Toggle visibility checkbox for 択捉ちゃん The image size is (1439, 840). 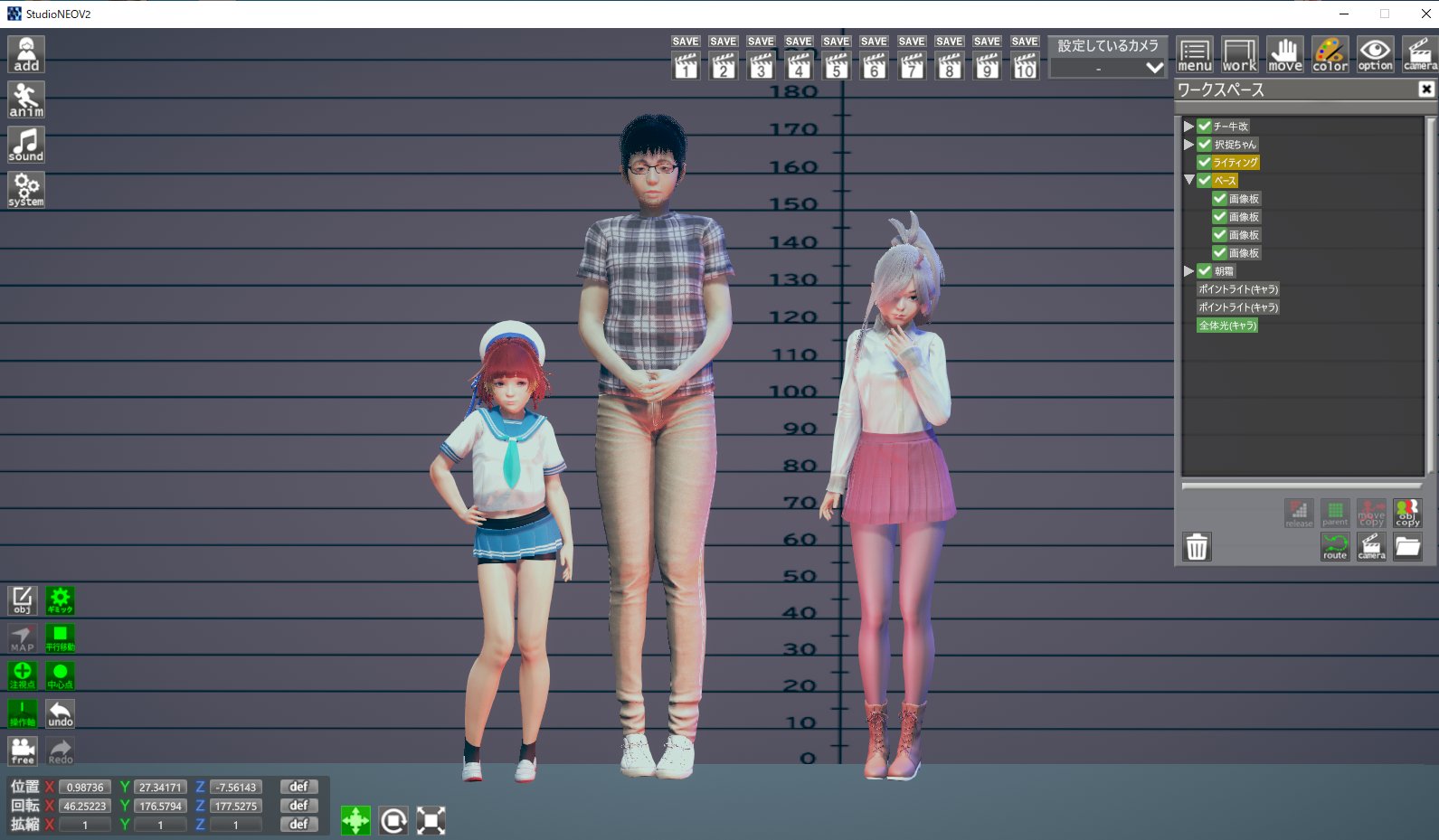coord(1205,145)
